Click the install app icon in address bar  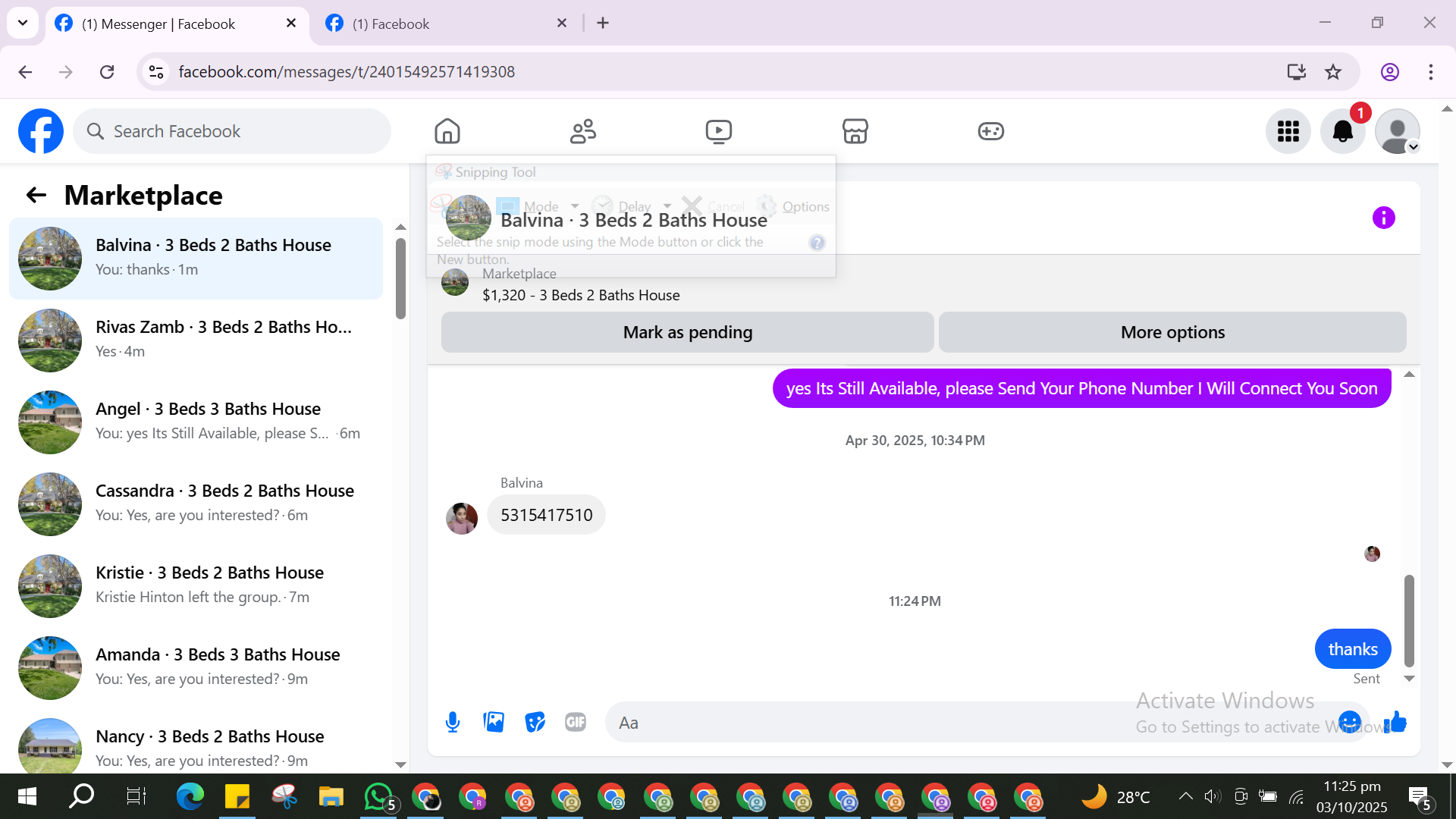1297,72
